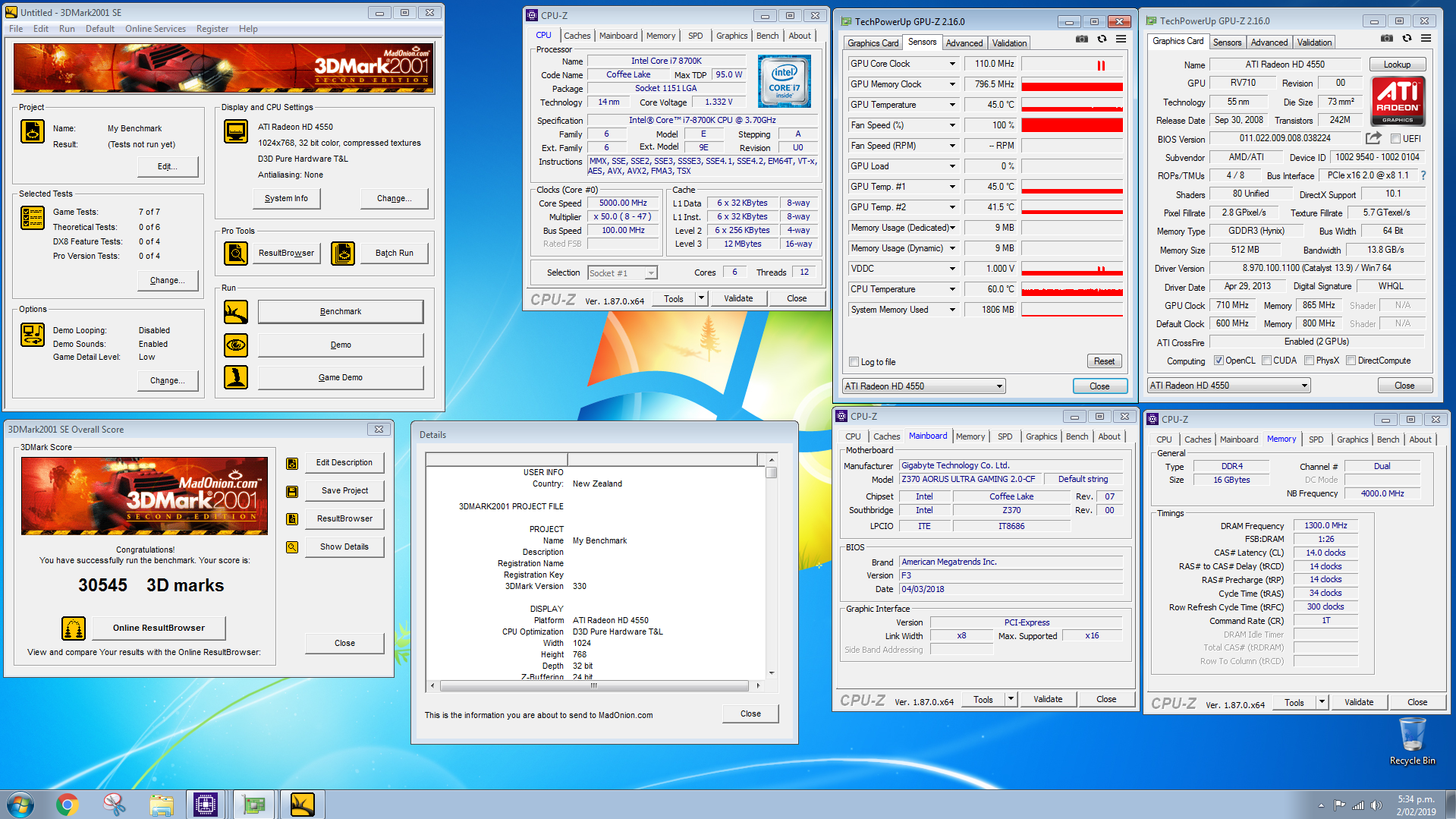Open the GPU selection dropdown in Sensors window
Viewport: 1456px width, 819px height.
point(923,386)
